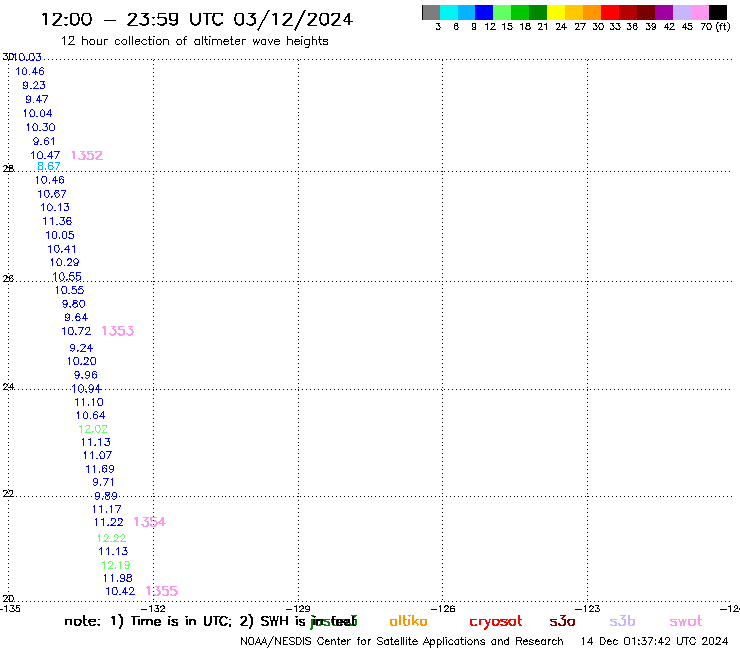Click the gray swatch in the color scale
This screenshot has width=740, height=650.
point(431,12)
